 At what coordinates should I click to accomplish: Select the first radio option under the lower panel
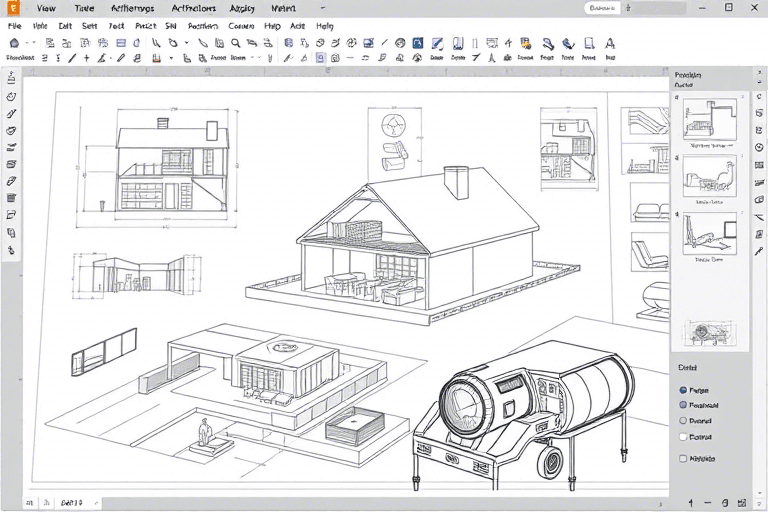[683, 390]
